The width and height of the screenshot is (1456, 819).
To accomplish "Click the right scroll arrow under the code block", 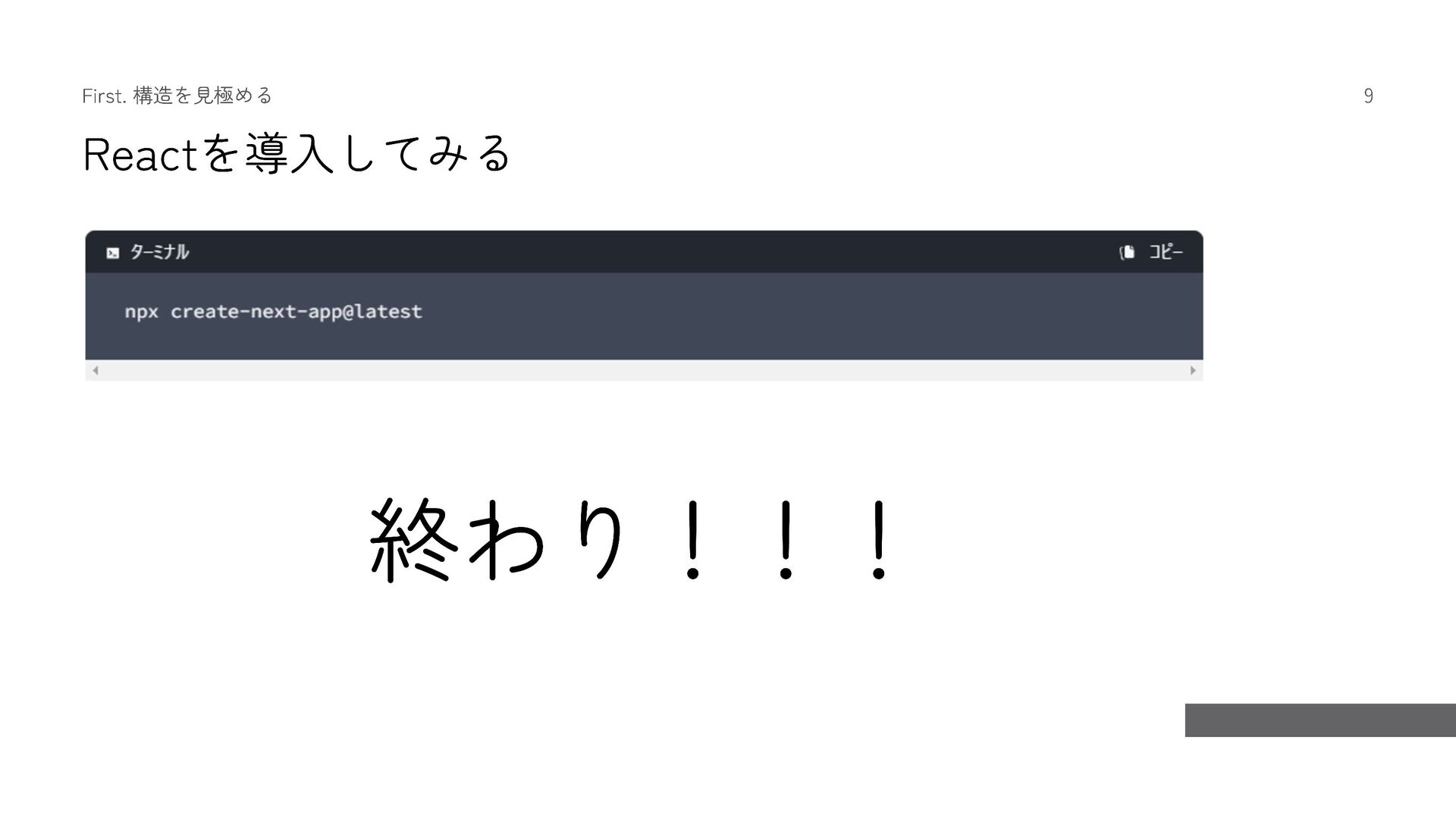I will [1193, 371].
